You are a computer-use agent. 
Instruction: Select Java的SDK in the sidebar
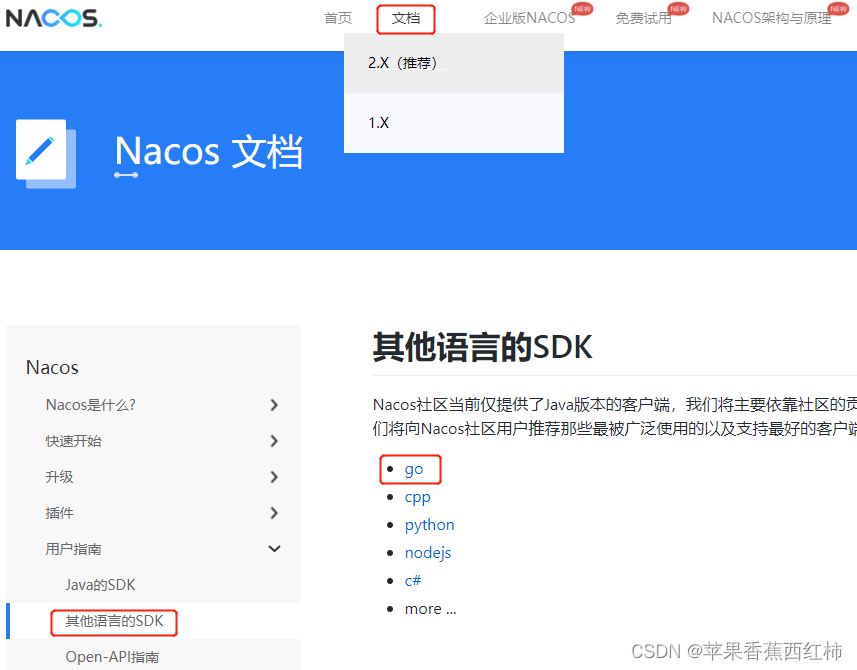coord(101,584)
